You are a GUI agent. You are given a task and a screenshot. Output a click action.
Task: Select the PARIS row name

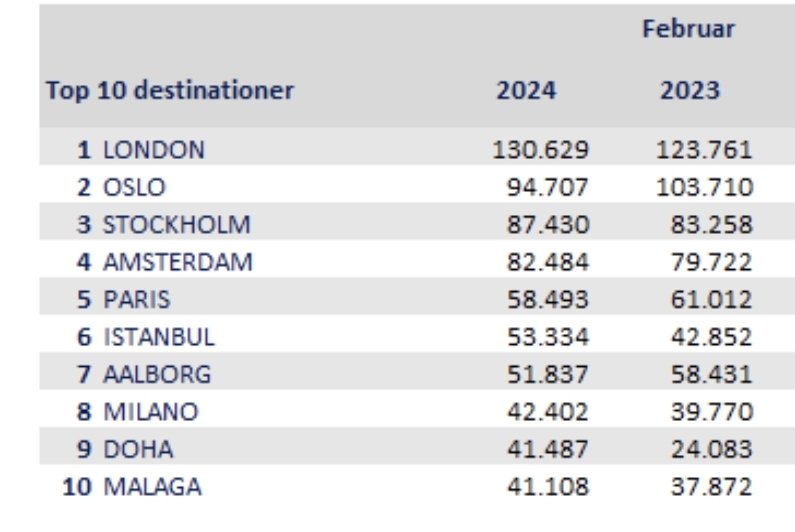click(x=137, y=300)
